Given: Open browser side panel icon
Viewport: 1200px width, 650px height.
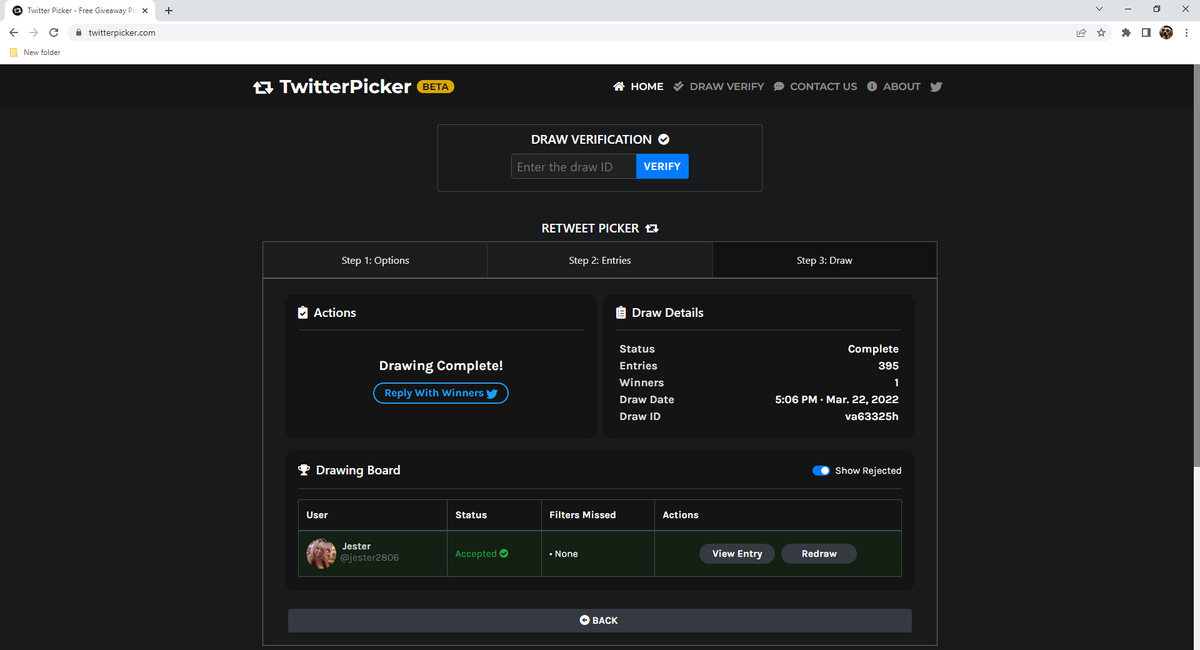Looking at the screenshot, I should 1146,32.
